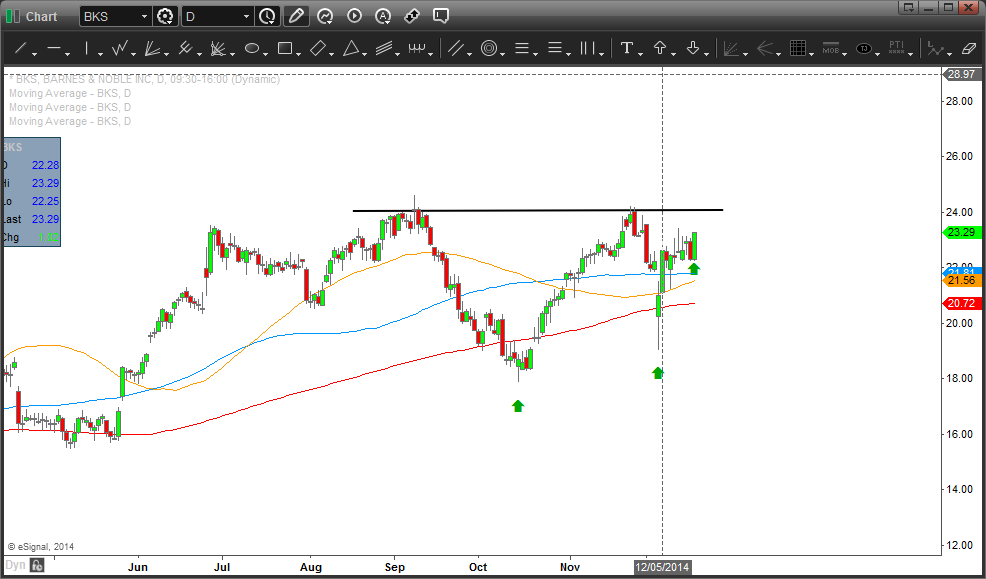Click the Sep label on time axis
This screenshot has width=986, height=579.
pos(394,567)
